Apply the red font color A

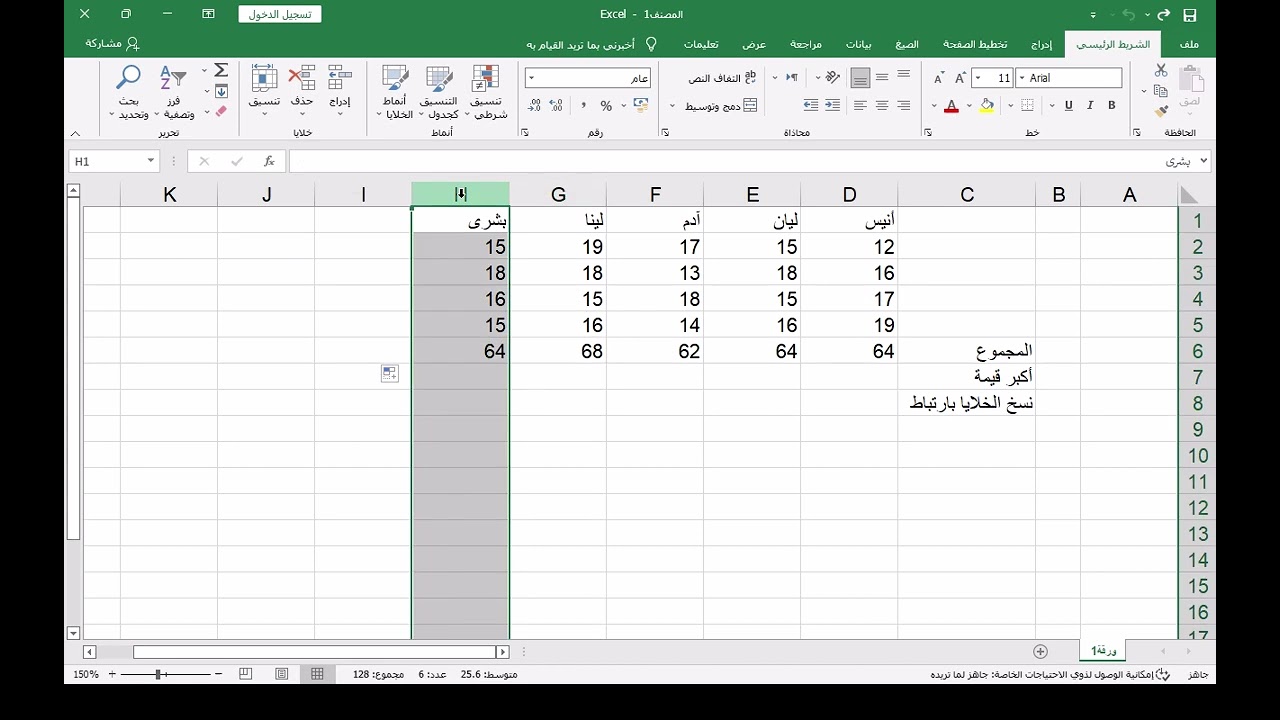(951, 105)
